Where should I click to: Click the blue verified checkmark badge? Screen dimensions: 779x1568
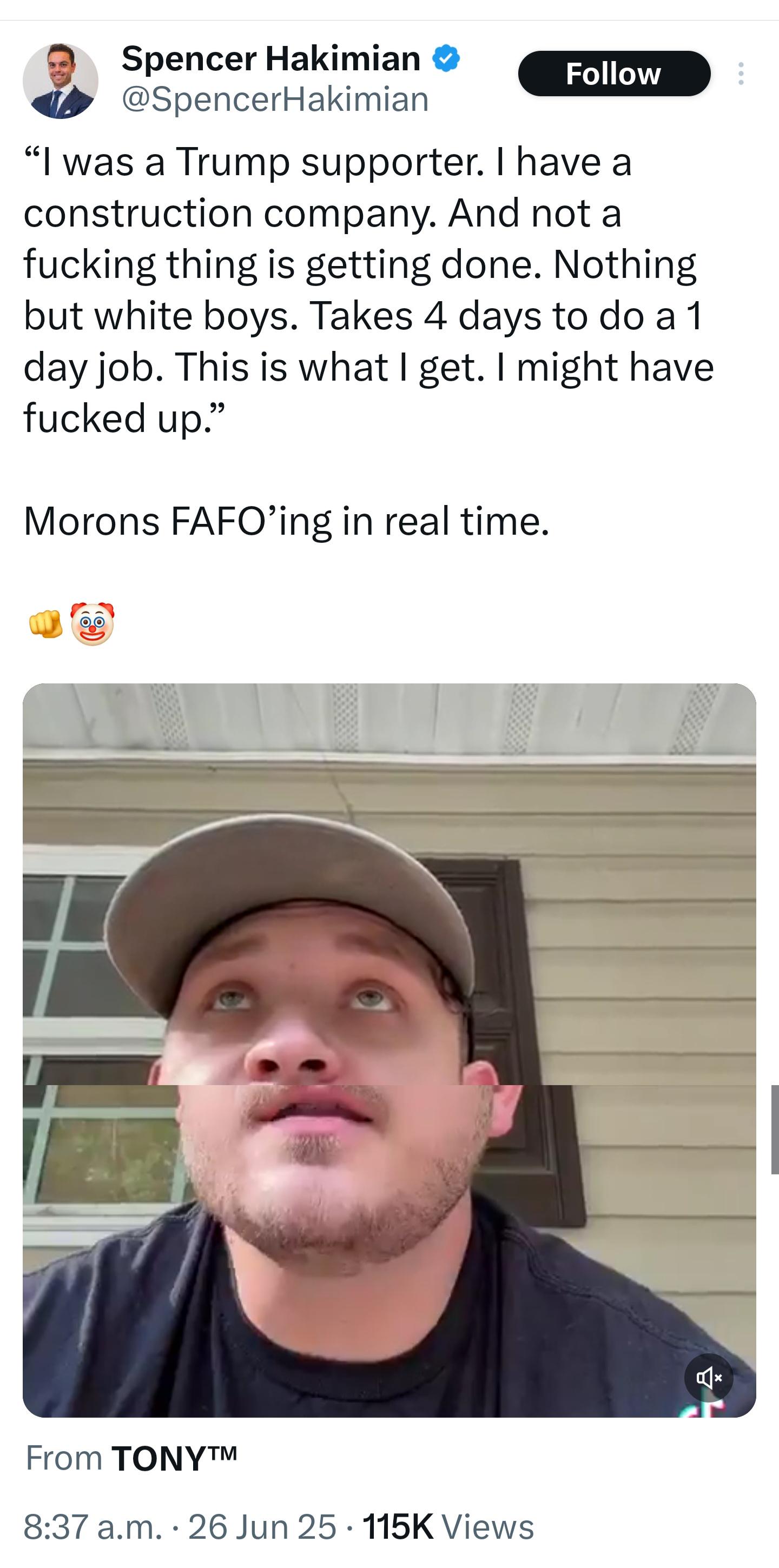446,58
